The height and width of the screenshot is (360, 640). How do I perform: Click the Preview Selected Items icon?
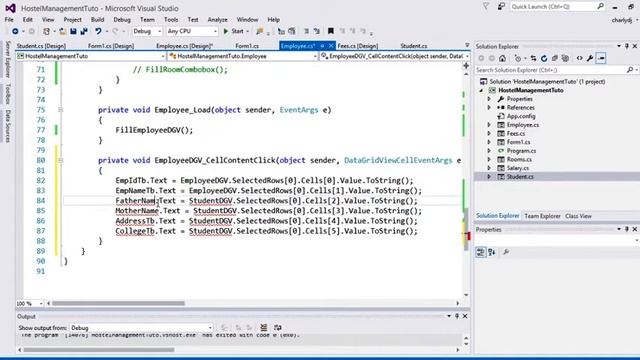click(x=601, y=58)
